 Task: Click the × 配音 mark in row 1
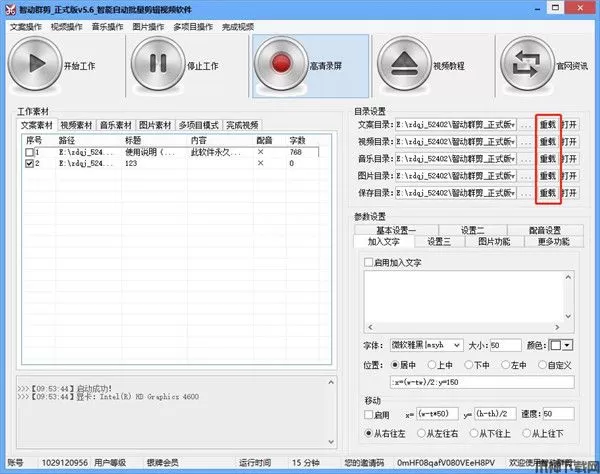tap(261, 152)
